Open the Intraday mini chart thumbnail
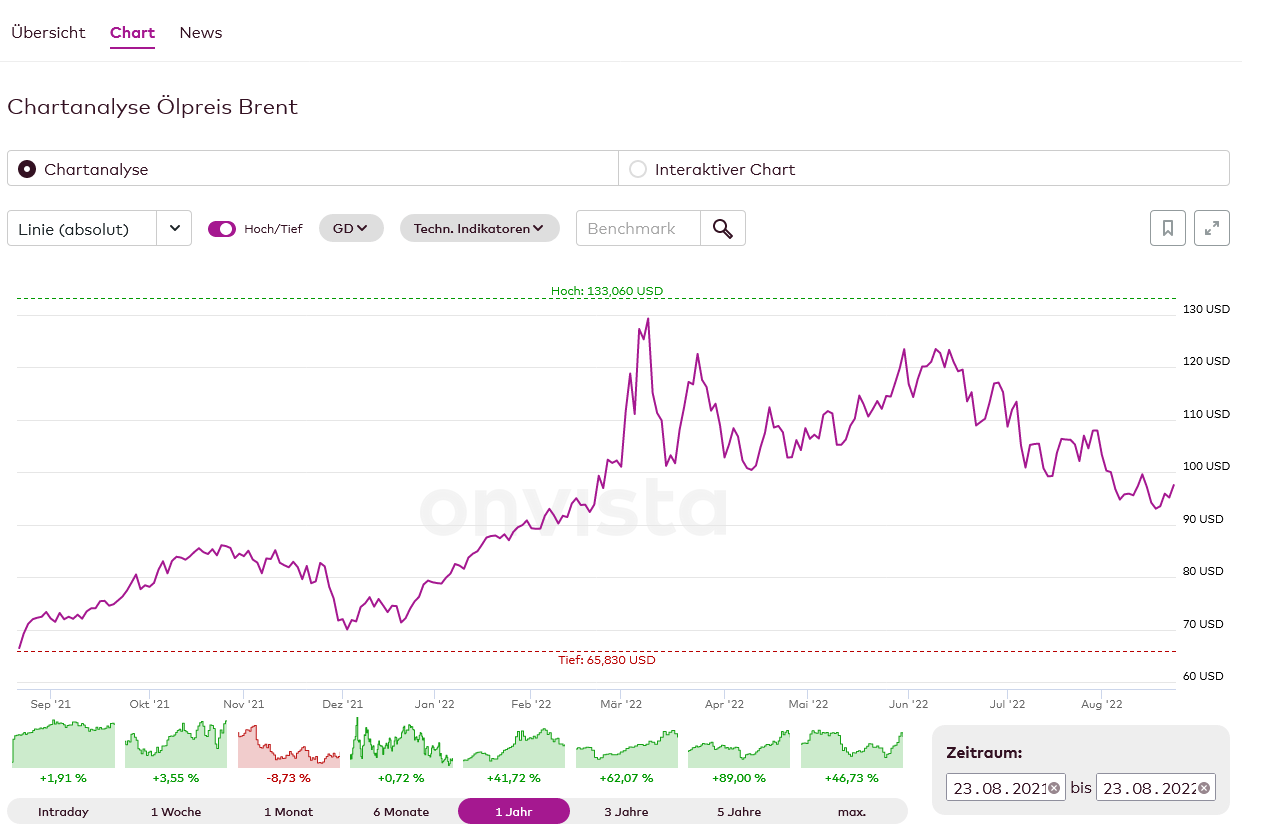 [x=63, y=744]
